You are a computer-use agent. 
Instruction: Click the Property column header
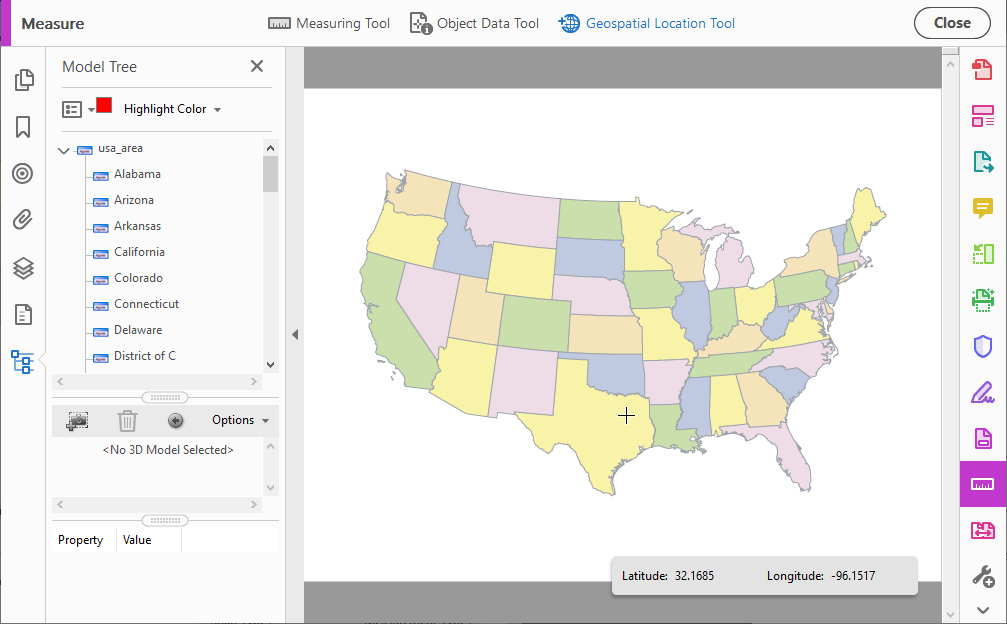(x=80, y=540)
